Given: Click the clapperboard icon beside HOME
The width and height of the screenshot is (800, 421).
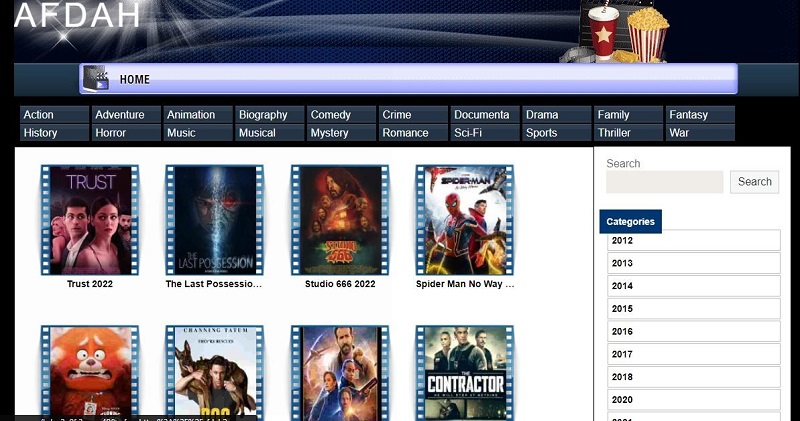Looking at the screenshot, I should [96, 79].
